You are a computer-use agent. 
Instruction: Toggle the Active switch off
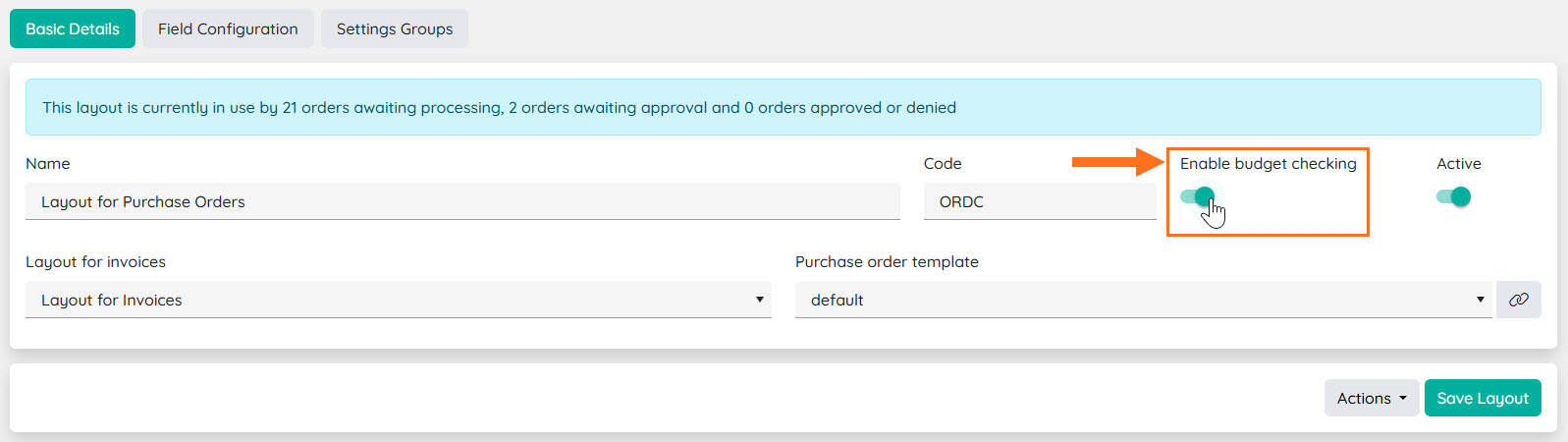click(x=1453, y=196)
